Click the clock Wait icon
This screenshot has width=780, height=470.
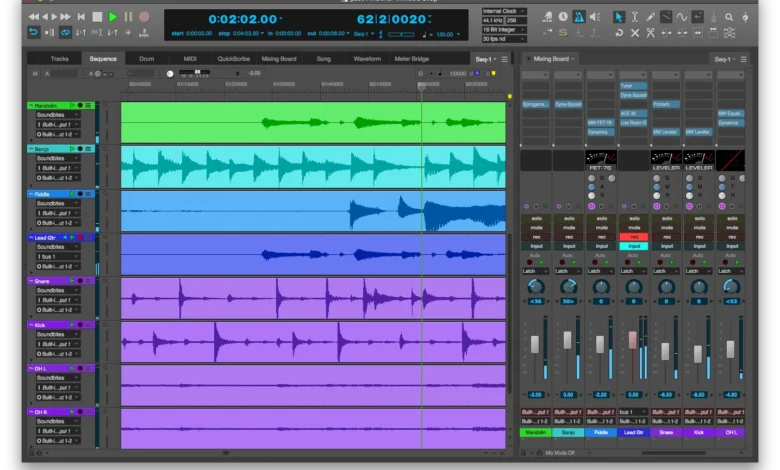pyautogui.click(x=563, y=17)
